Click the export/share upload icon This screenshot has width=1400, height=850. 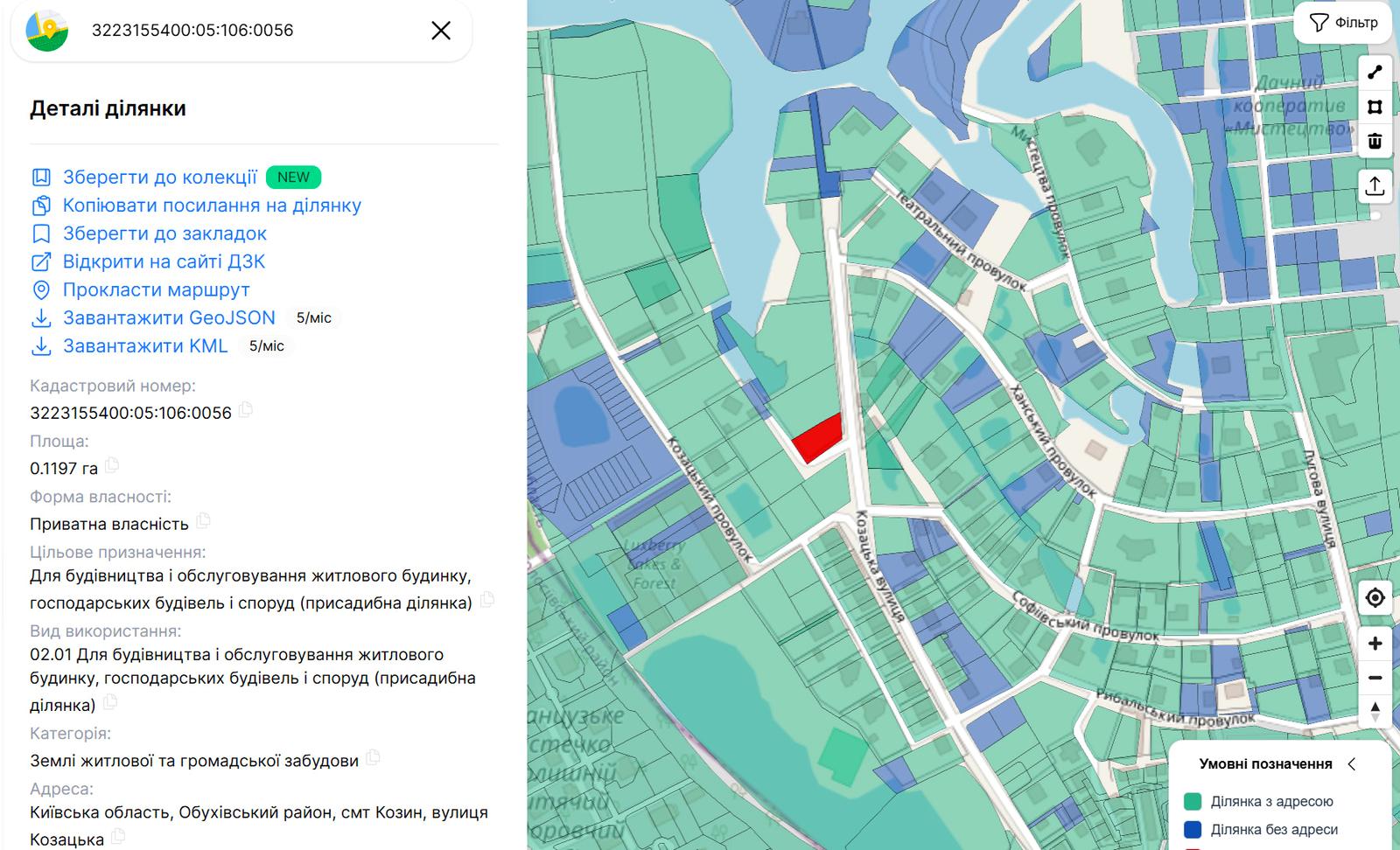coord(1375,185)
